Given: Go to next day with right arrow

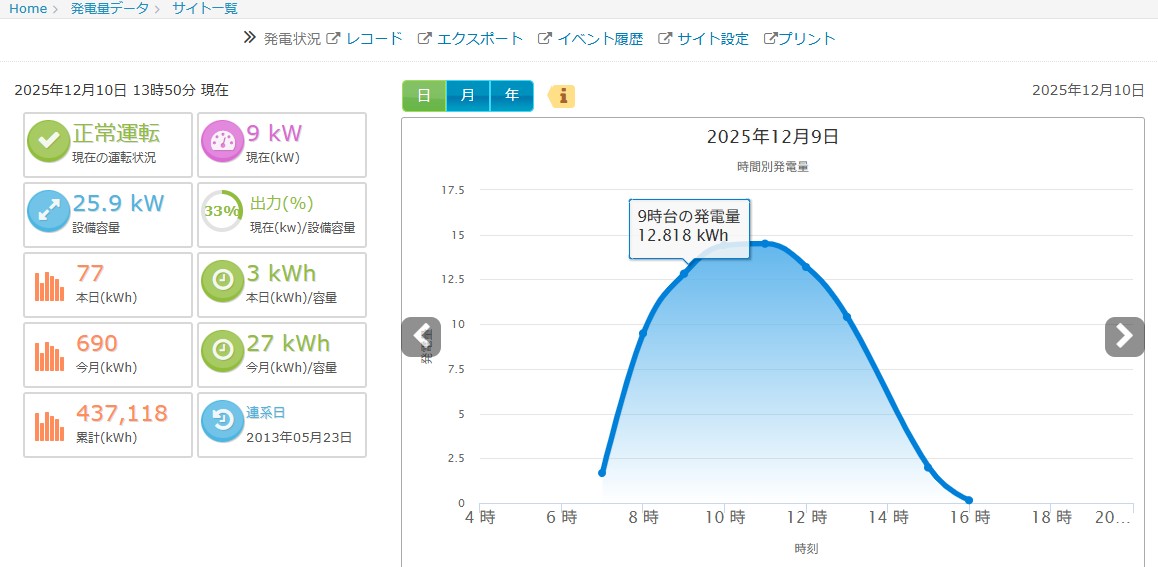Looking at the screenshot, I should (1124, 337).
